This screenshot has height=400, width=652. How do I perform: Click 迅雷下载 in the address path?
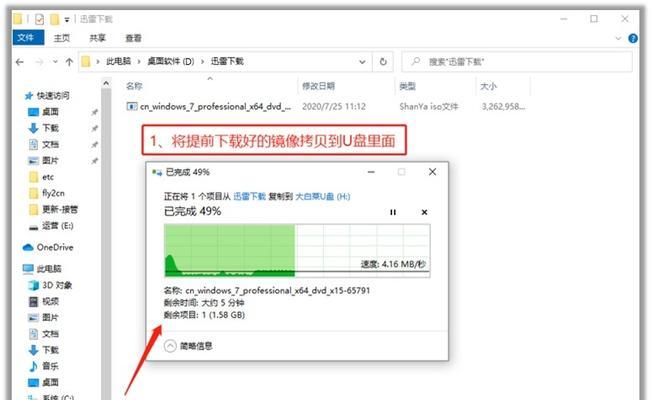(x=227, y=62)
